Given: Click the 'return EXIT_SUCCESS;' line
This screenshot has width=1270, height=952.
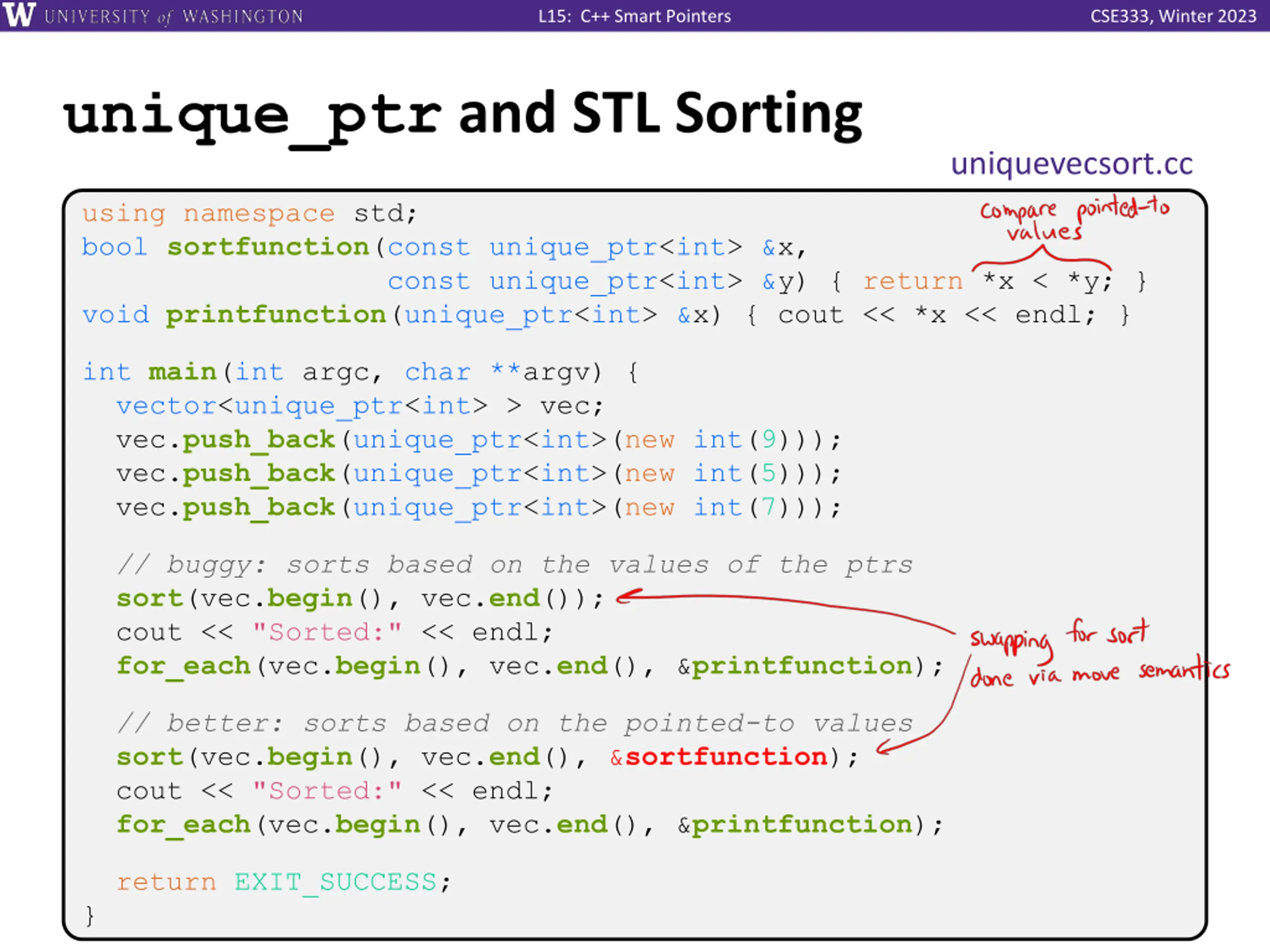Looking at the screenshot, I should pos(284,882).
